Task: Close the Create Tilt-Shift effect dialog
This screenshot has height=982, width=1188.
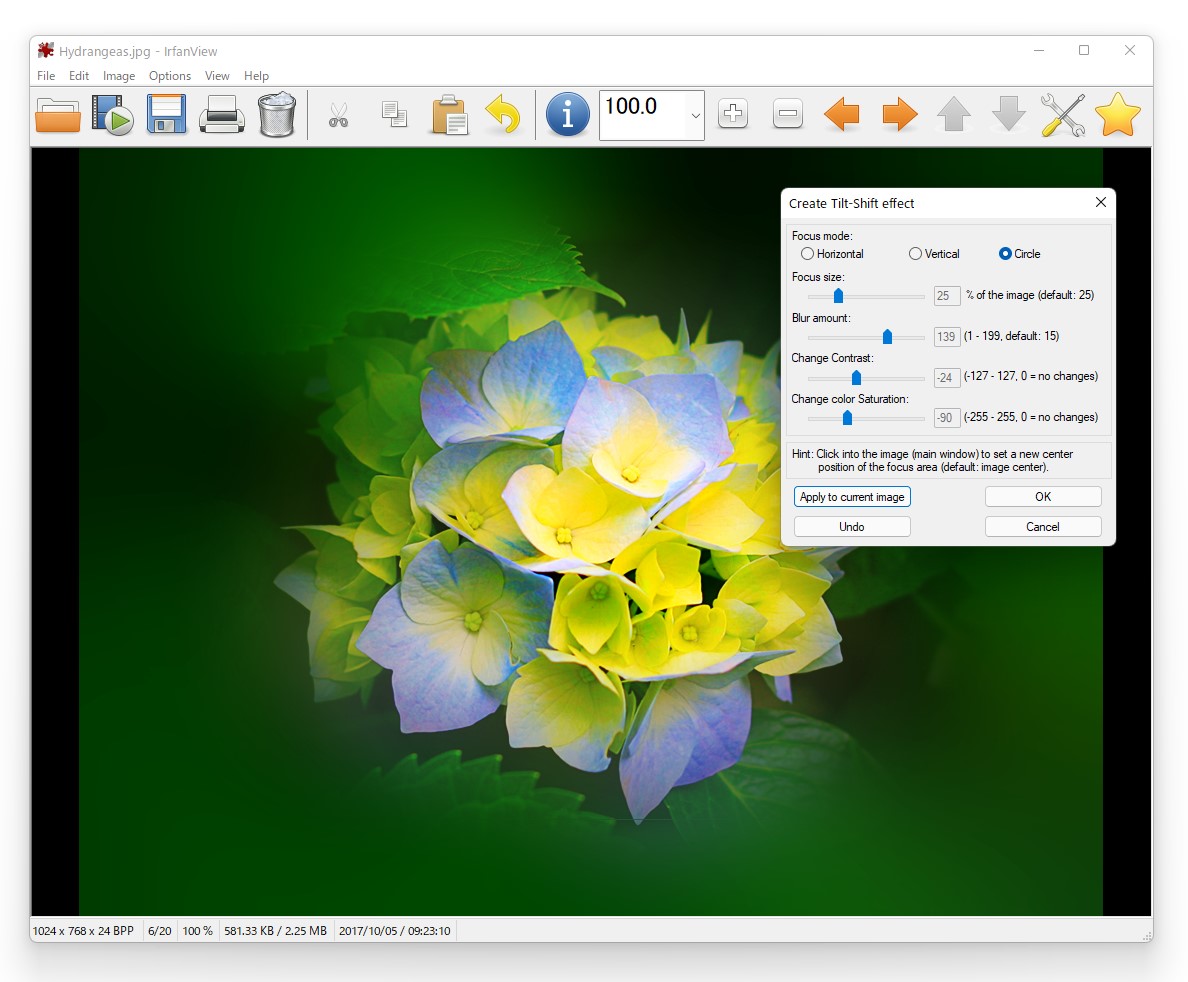Action: point(1101,202)
